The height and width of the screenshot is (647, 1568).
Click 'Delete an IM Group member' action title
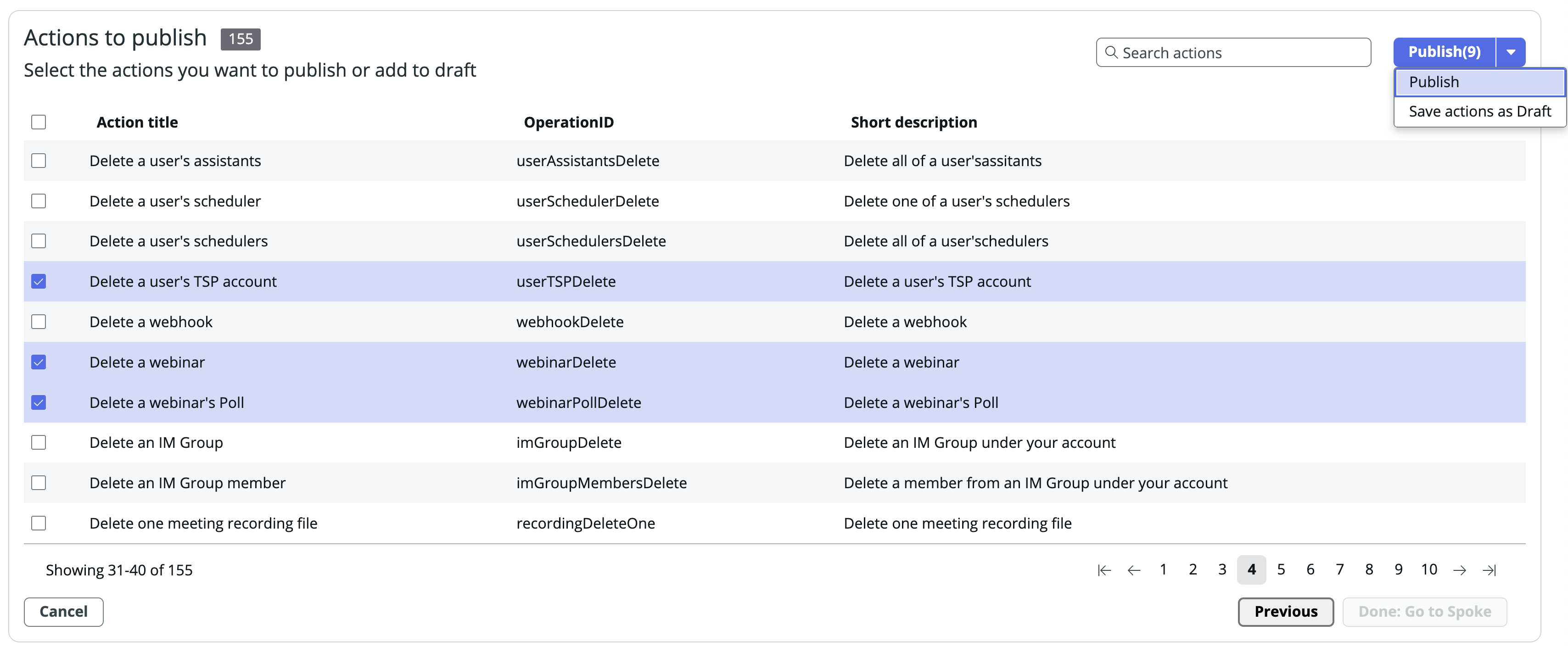pyautogui.click(x=187, y=483)
